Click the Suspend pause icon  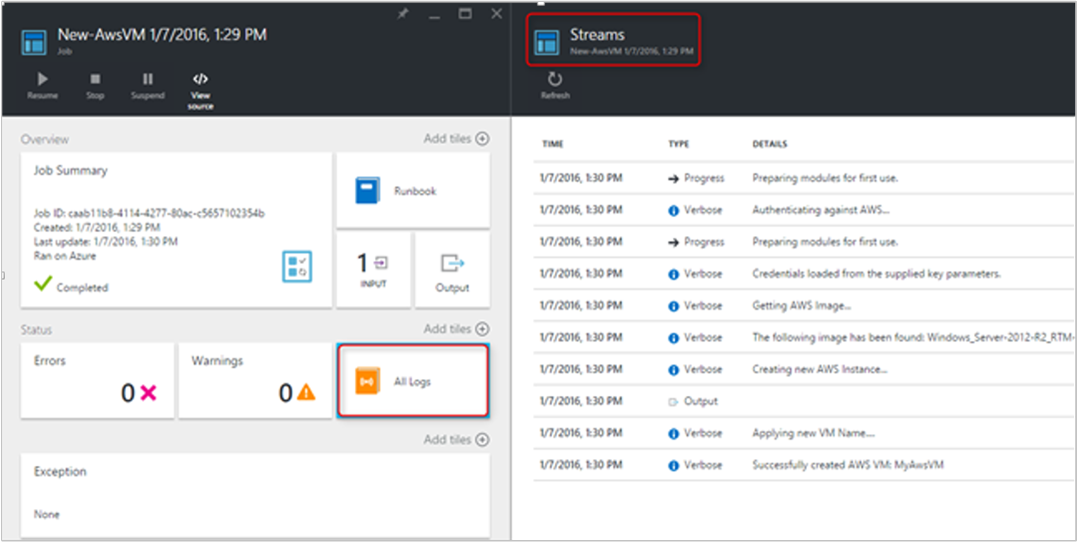[148, 79]
